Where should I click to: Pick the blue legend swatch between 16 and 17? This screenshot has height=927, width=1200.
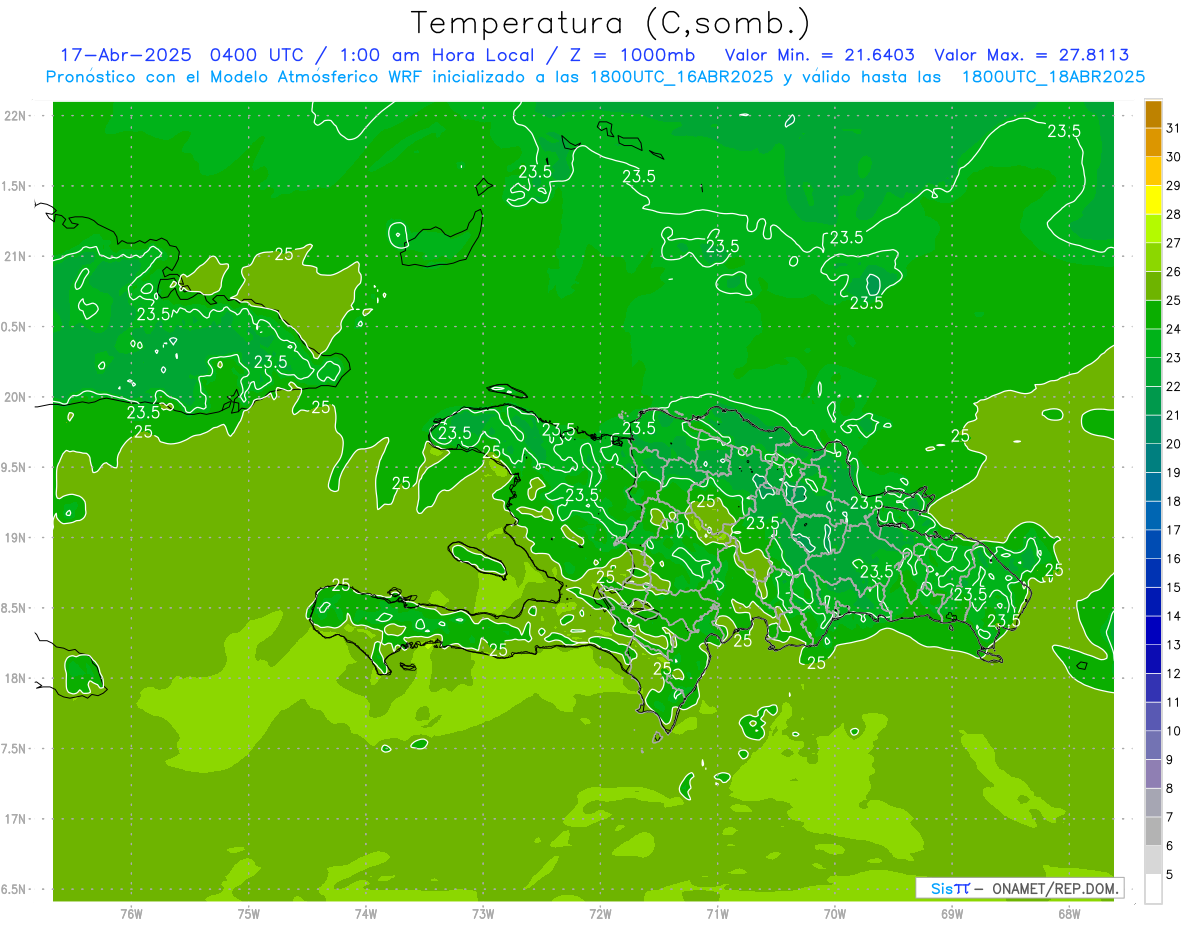1153,544
